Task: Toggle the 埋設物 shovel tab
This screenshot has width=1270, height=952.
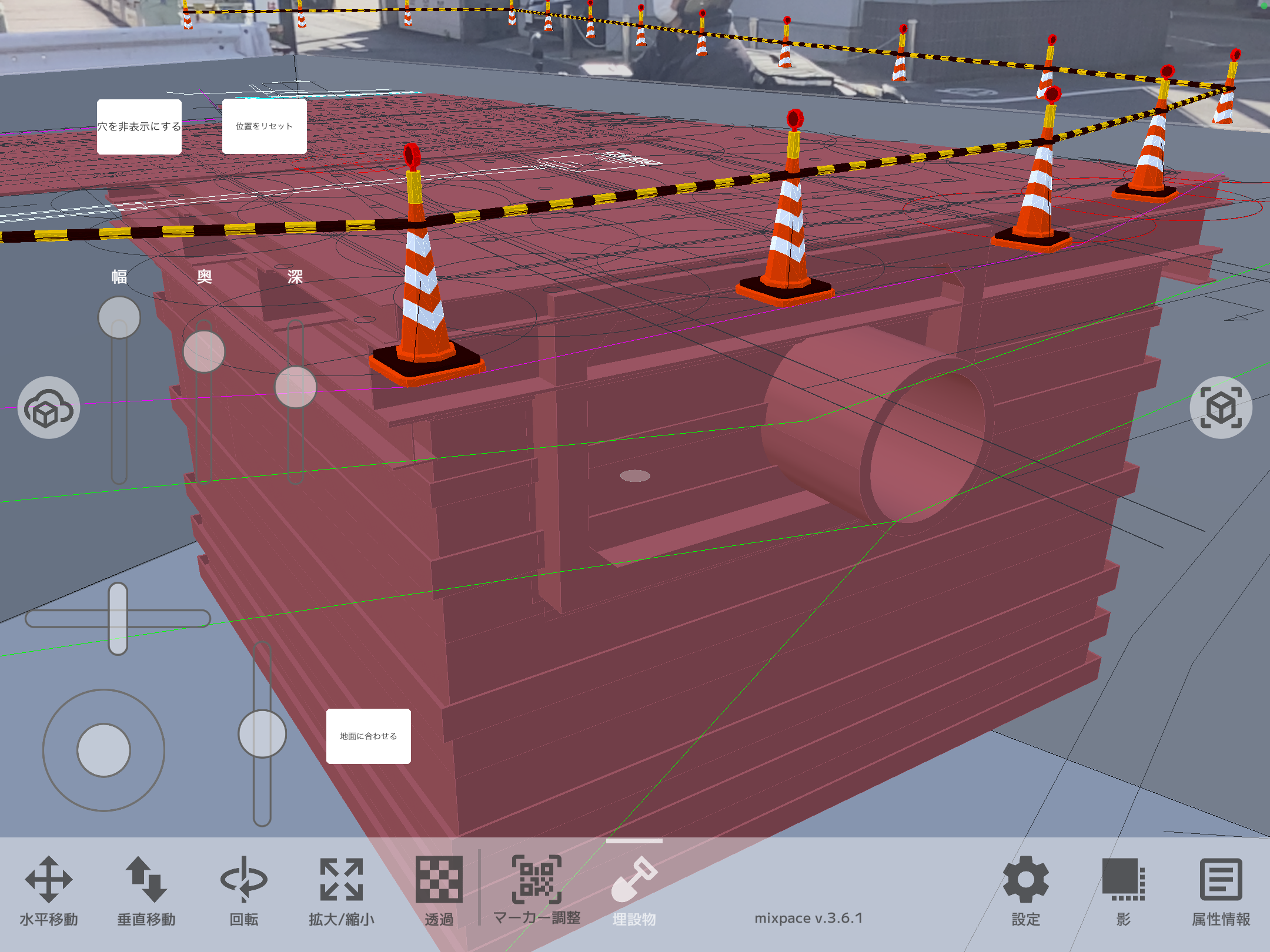Action: pyautogui.click(x=634, y=891)
